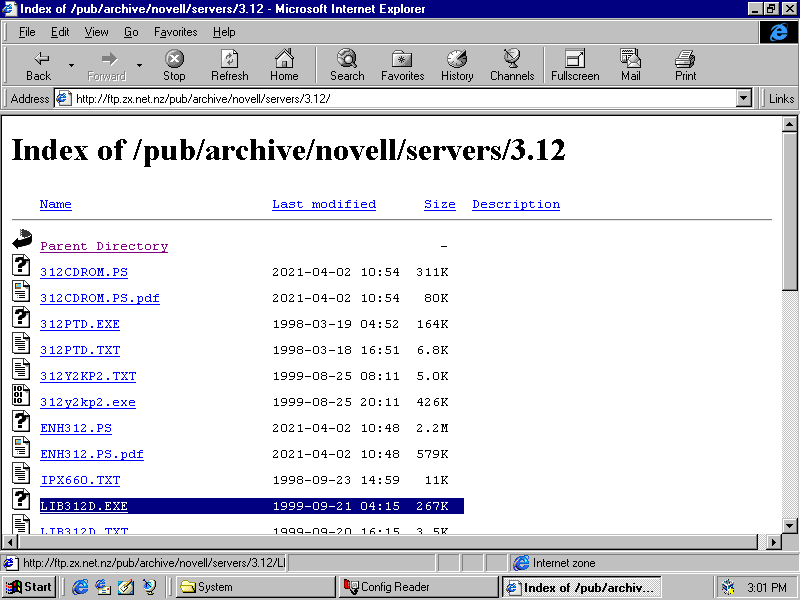Expand the address bar dropdown arrow
The width and height of the screenshot is (800, 600).
pyautogui.click(x=744, y=98)
